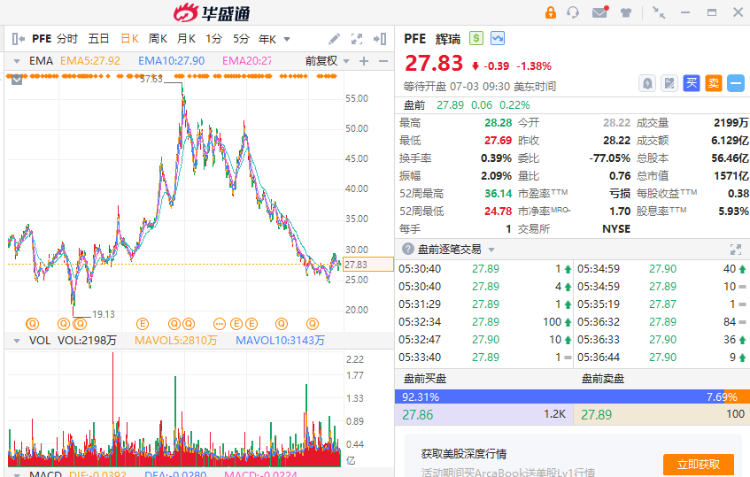The image size is (750, 477).
Task: Open the EMA indicator dropdown arrow
Action: tap(17, 61)
